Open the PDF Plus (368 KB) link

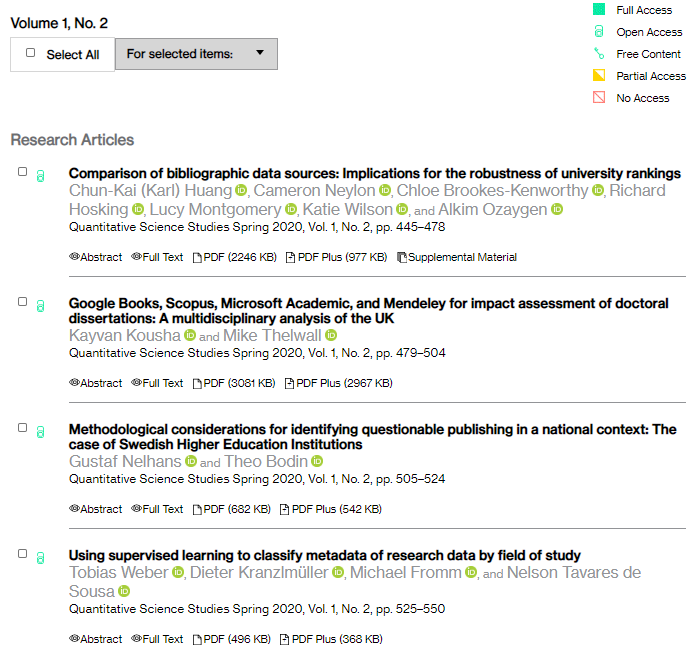tap(331, 639)
